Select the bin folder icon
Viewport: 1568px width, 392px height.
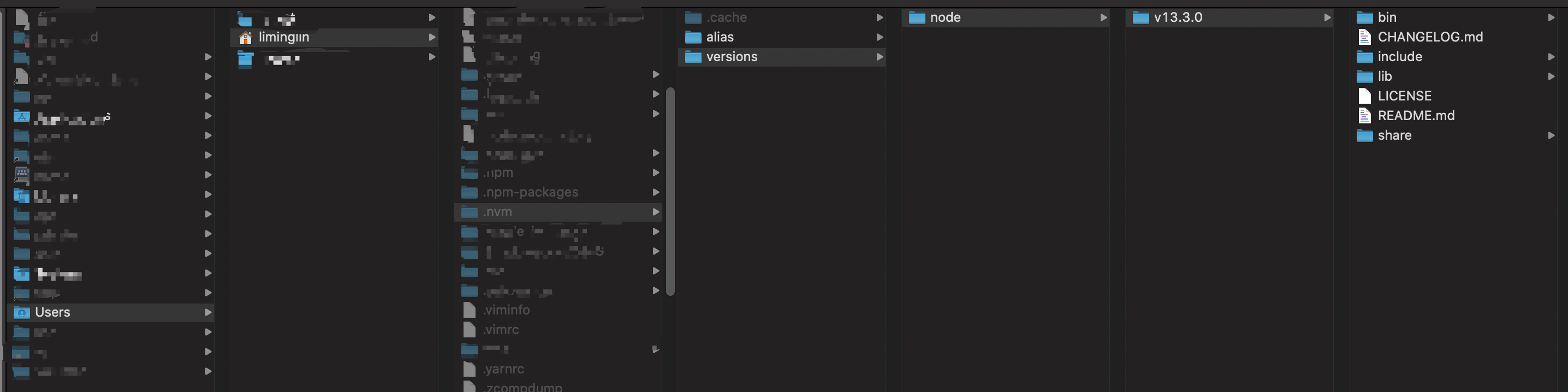coord(1365,17)
